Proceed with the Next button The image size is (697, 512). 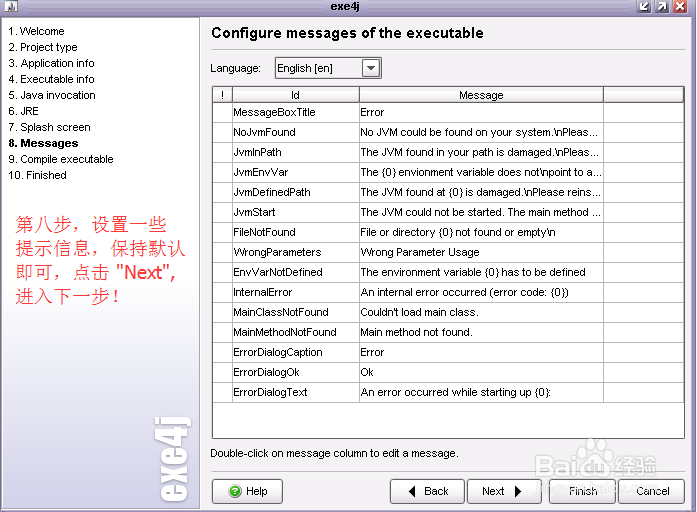tap(504, 491)
